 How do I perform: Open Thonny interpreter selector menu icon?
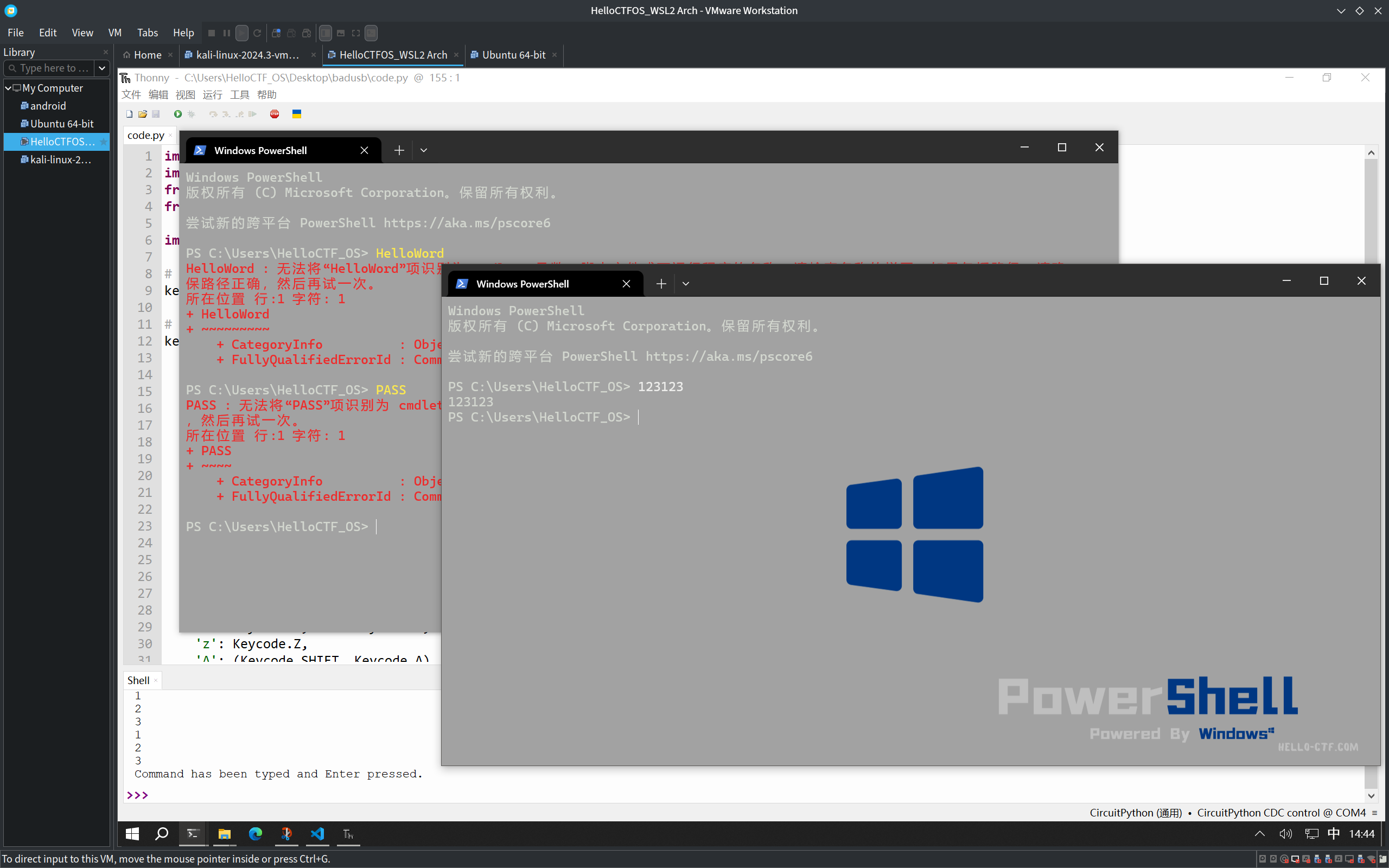click(x=1375, y=813)
